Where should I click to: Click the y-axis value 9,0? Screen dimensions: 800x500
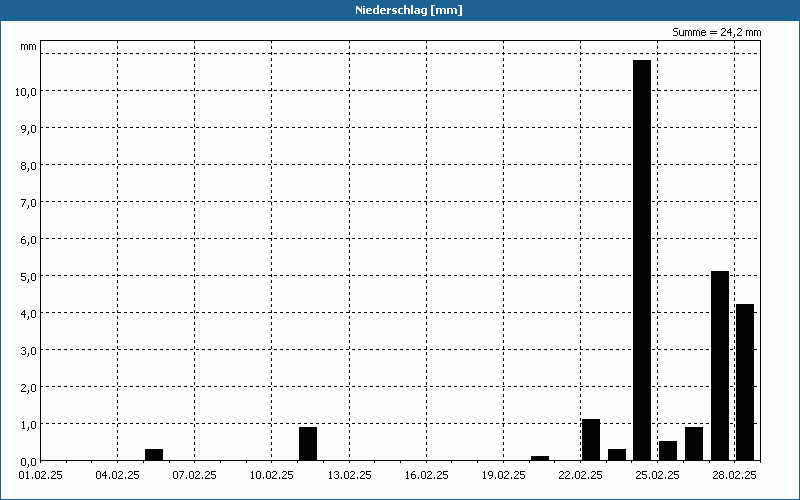click(28, 129)
